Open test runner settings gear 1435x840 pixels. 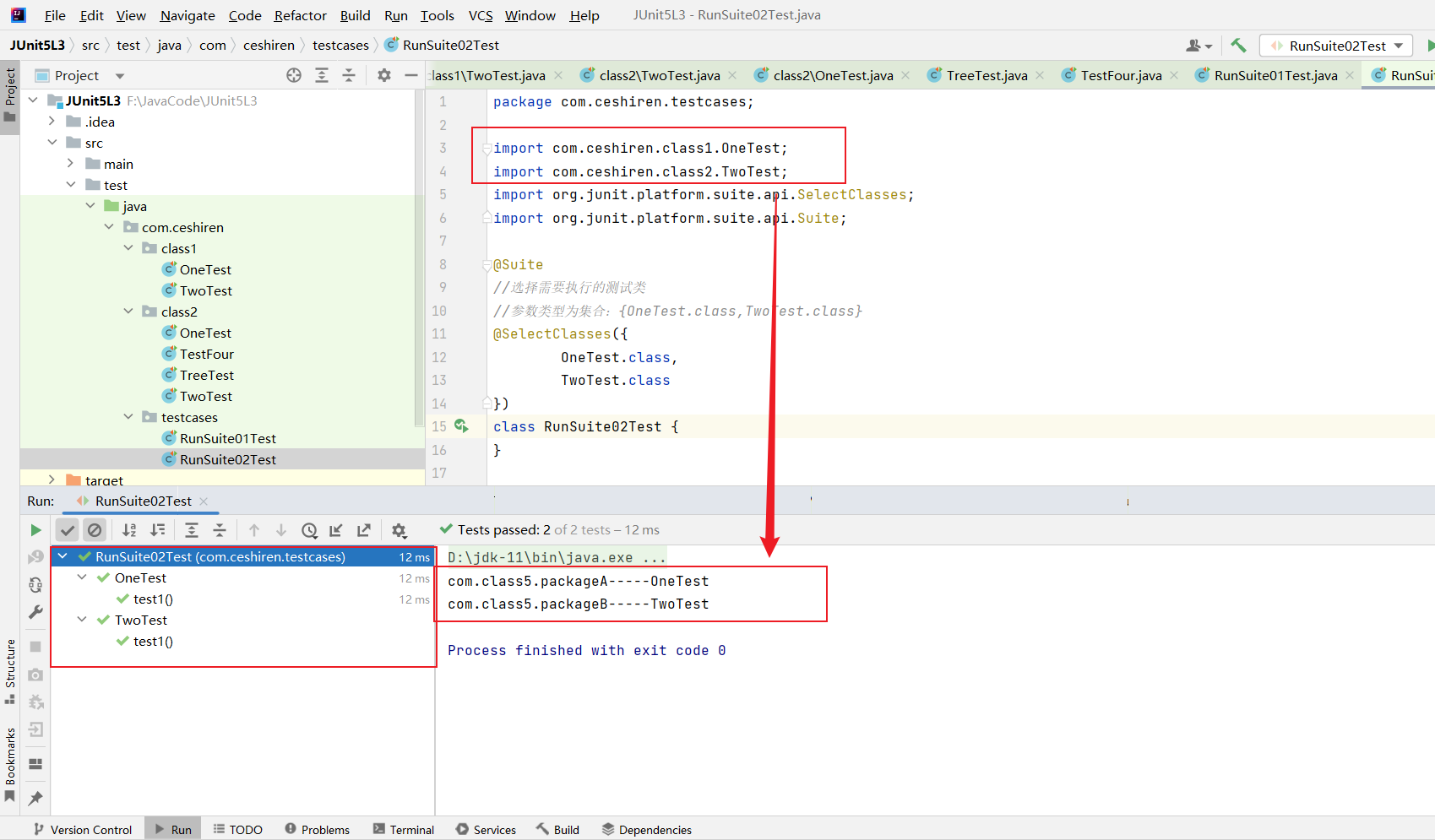pyautogui.click(x=399, y=530)
